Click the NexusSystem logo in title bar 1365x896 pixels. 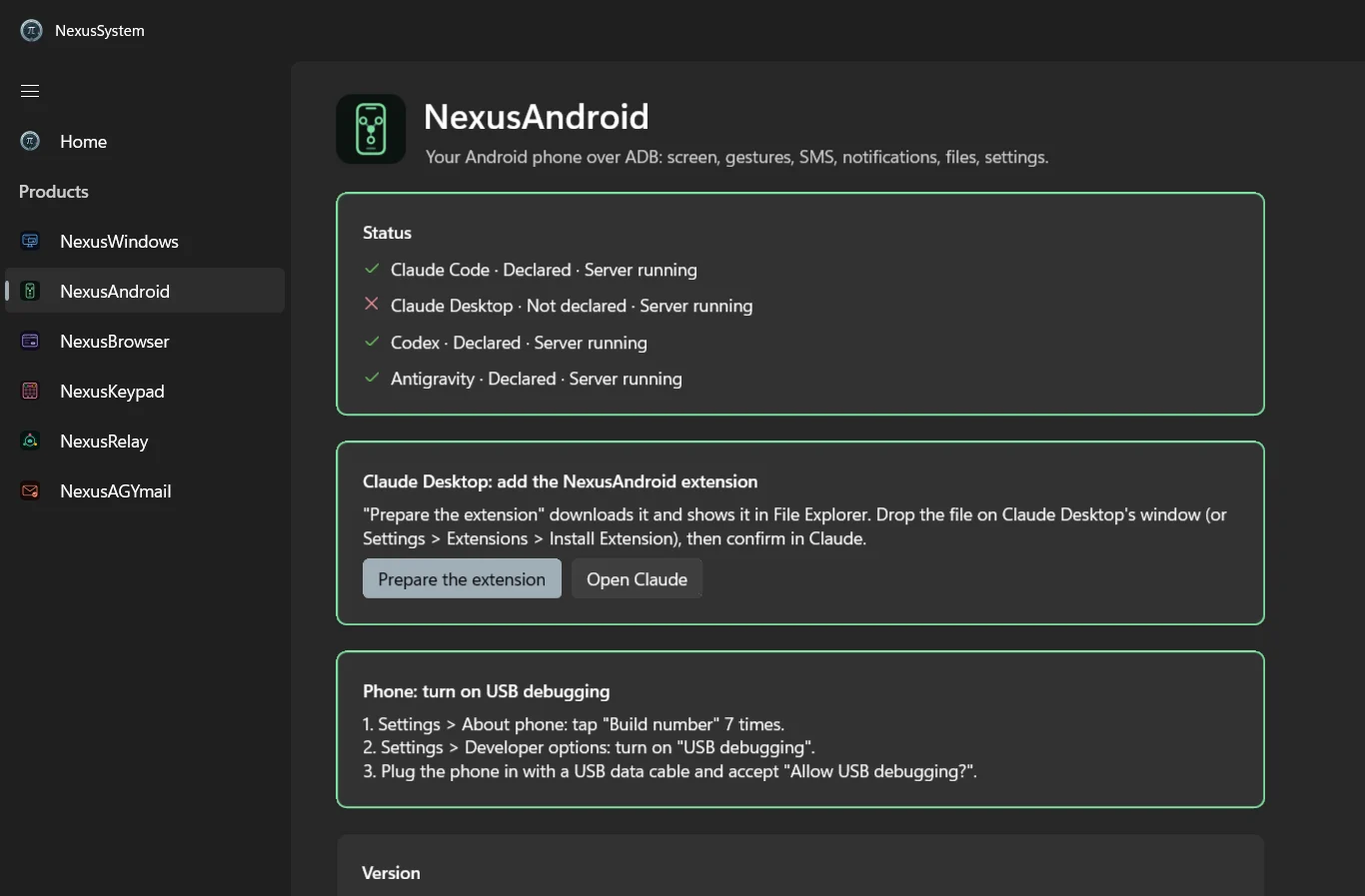coord(31,31)
